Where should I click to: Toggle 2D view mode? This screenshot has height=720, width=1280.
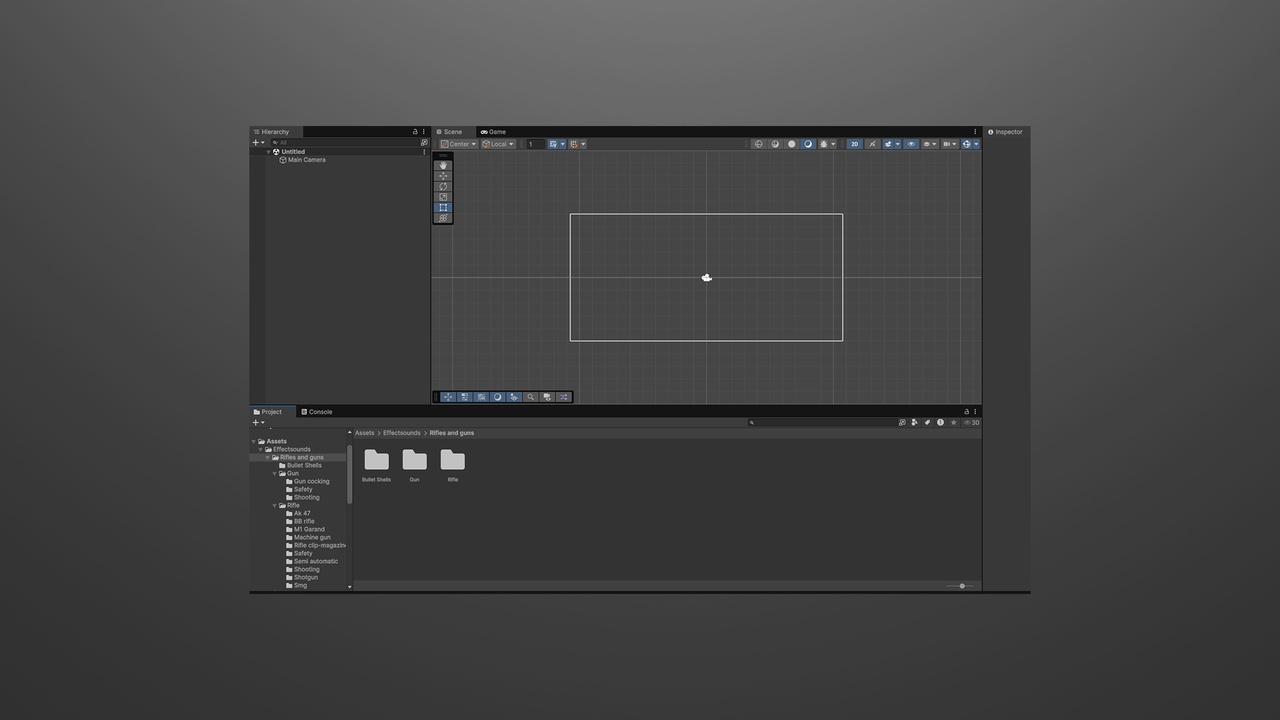[x=854, y=144]
